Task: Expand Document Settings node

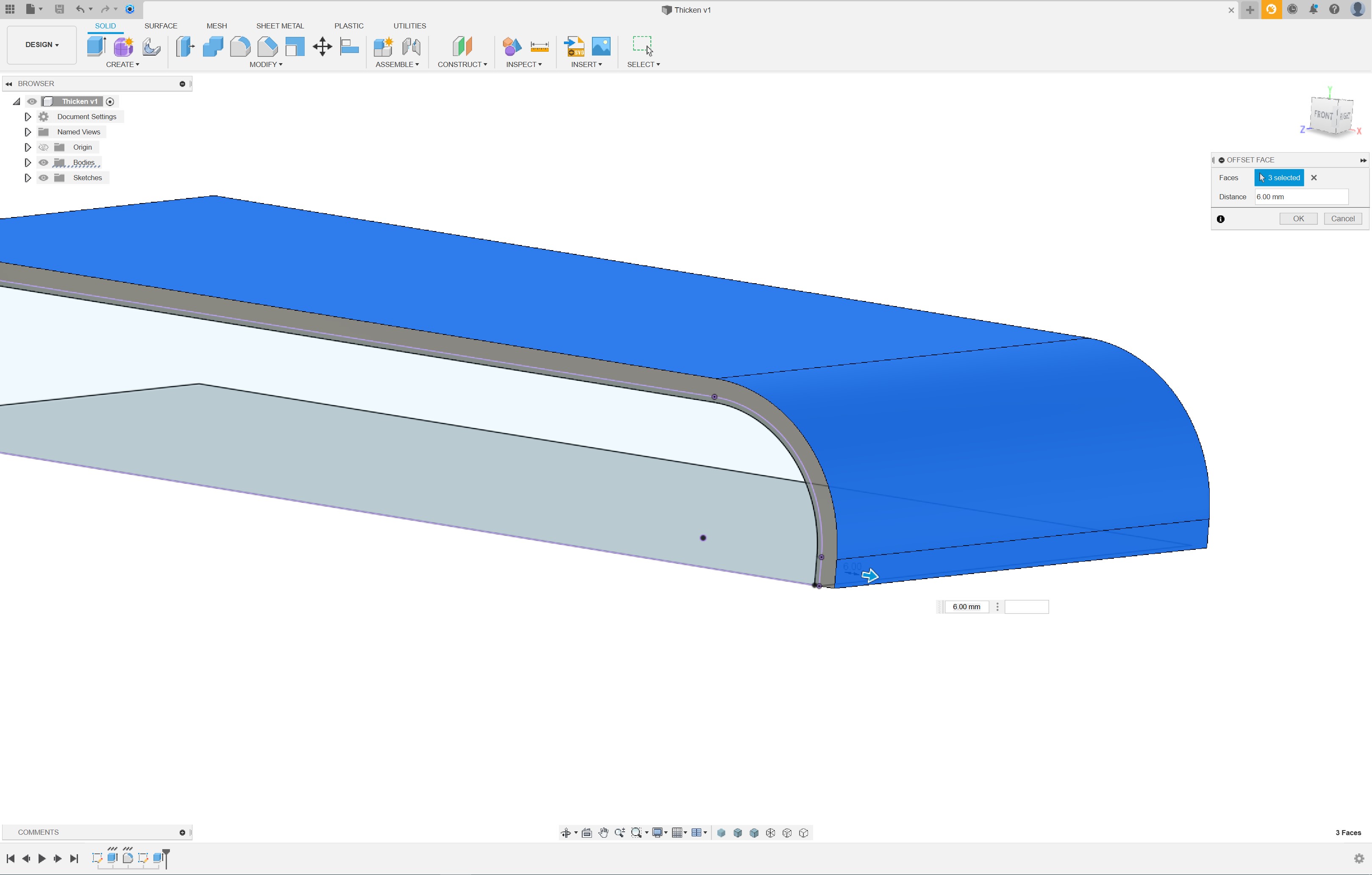Action: pos(28,117)
